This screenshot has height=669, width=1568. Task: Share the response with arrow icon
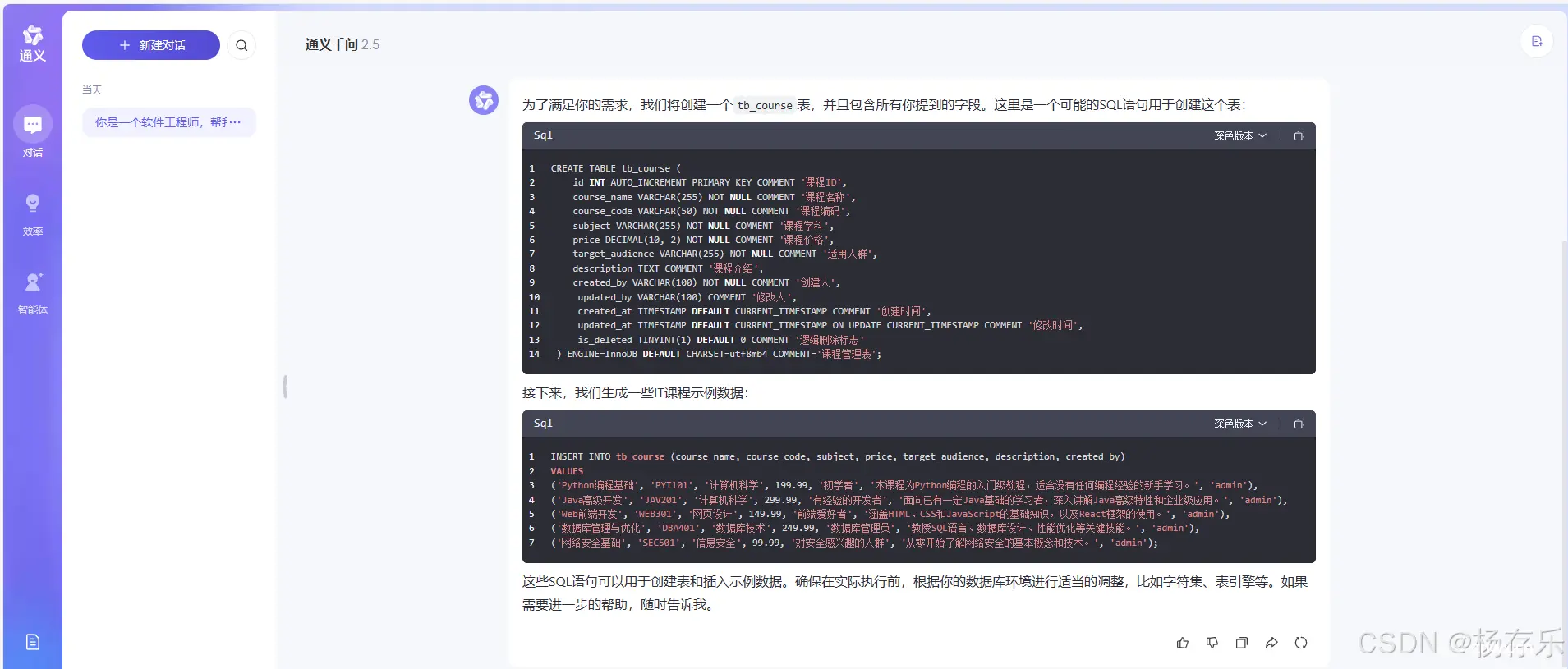1271,643
